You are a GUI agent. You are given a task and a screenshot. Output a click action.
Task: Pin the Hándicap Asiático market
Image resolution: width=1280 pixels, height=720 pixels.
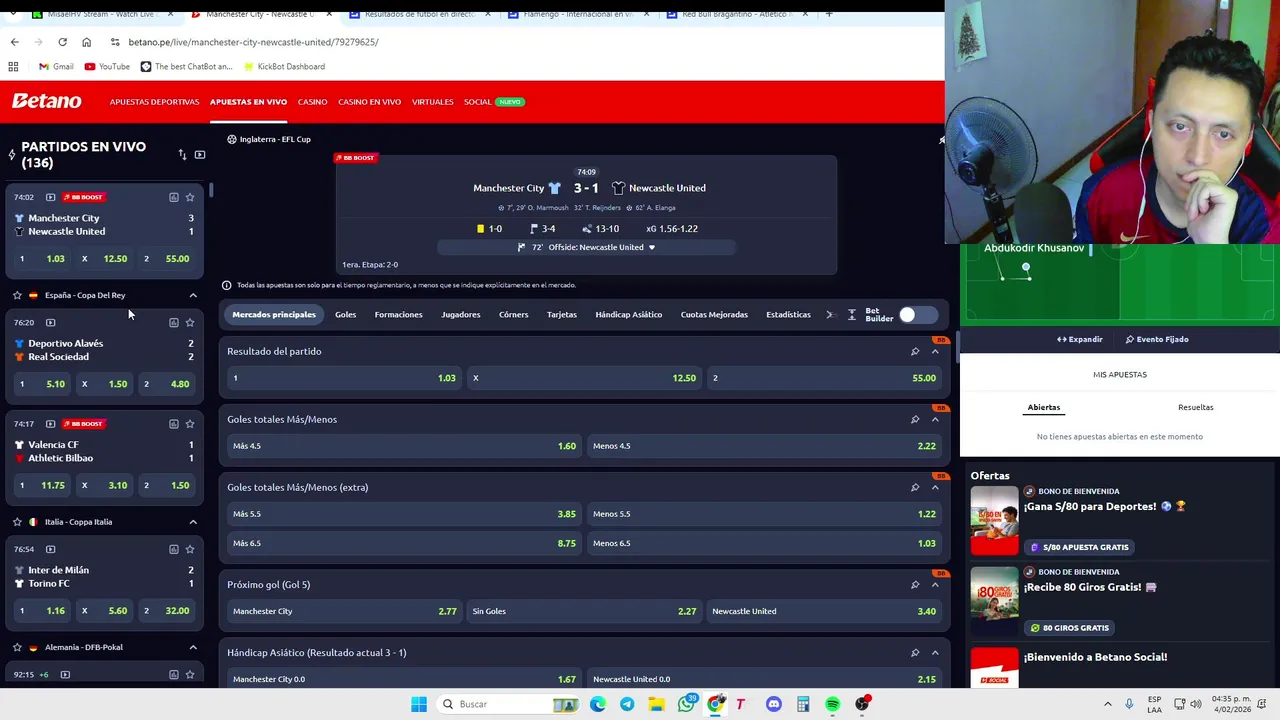[x=915, y=652]
